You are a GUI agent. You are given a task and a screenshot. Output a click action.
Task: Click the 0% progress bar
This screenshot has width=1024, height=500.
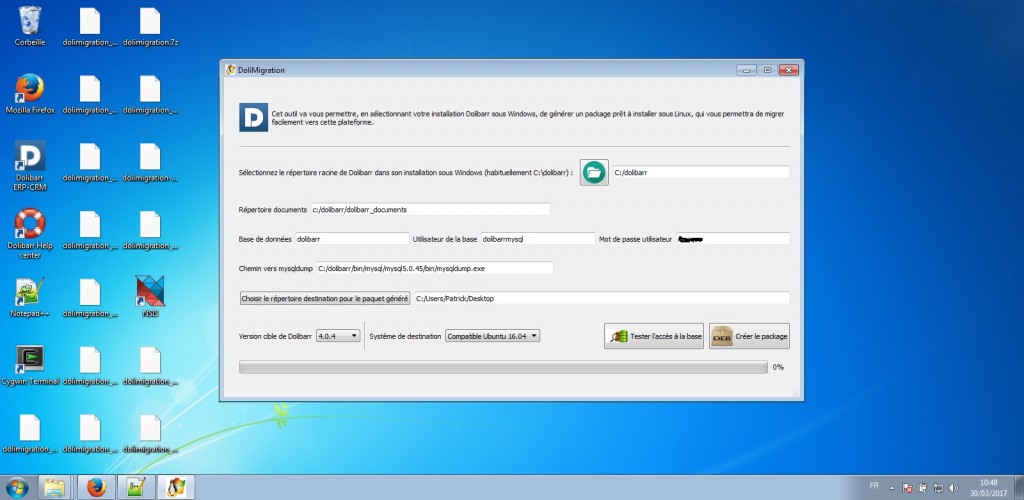coord(503,367)
